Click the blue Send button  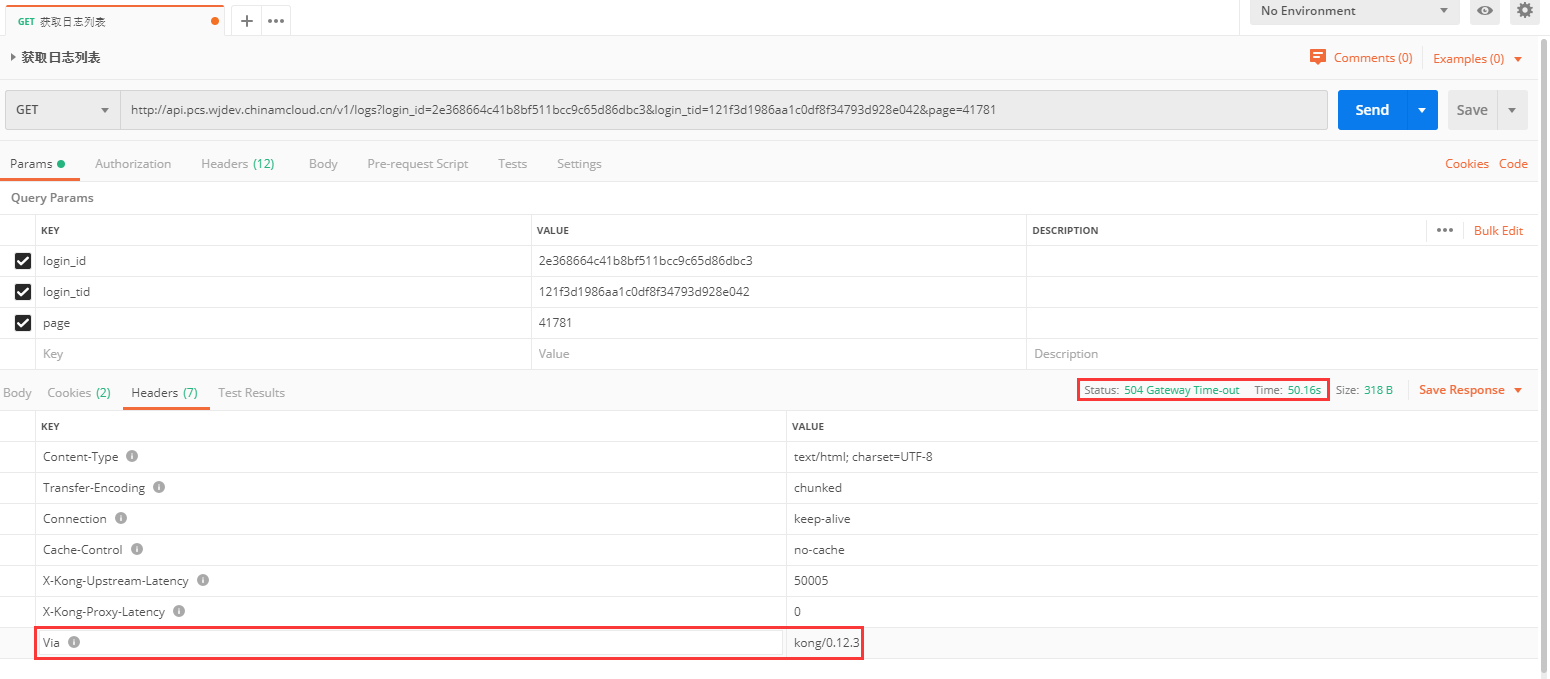[1371, 110]
